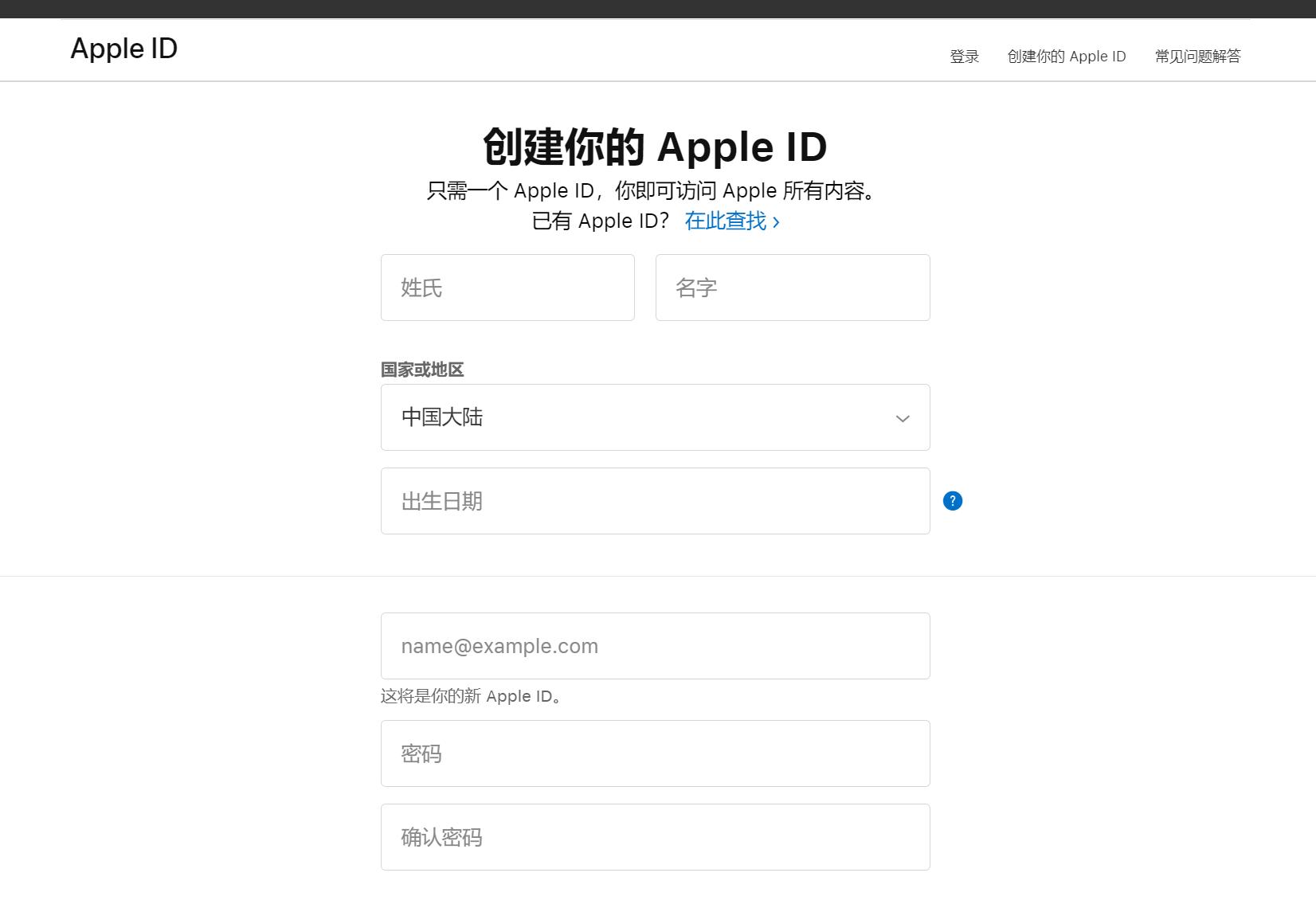
Task: Select the 登录 menu item
Action: [x=963, y=56]
